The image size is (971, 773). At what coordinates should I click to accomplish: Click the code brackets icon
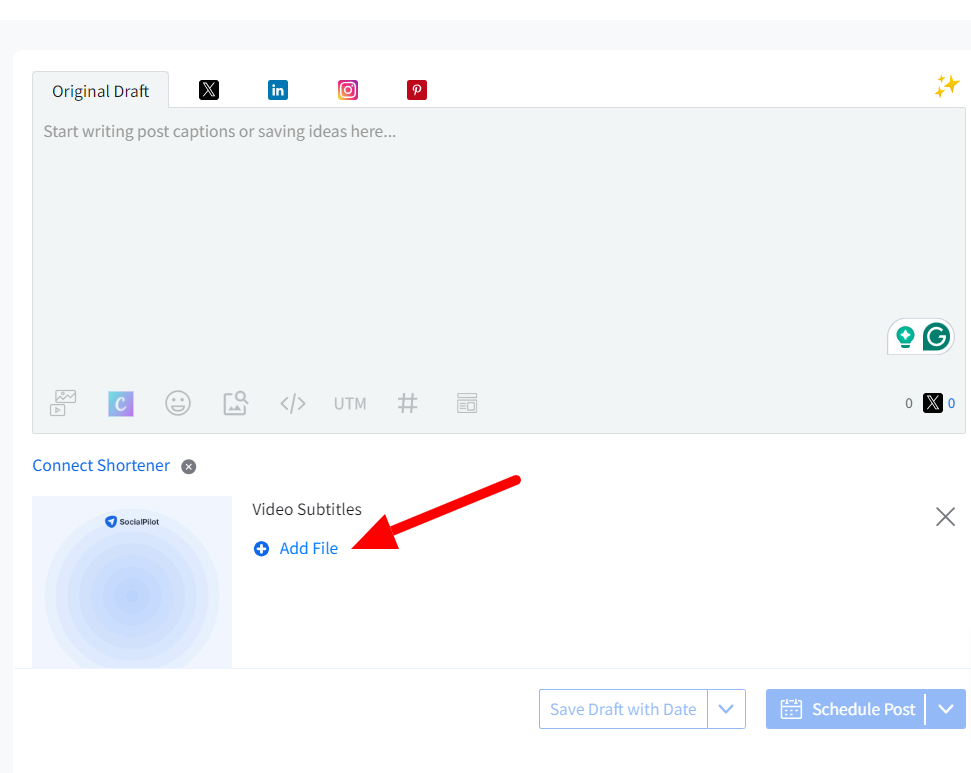(x=292, y=403)
